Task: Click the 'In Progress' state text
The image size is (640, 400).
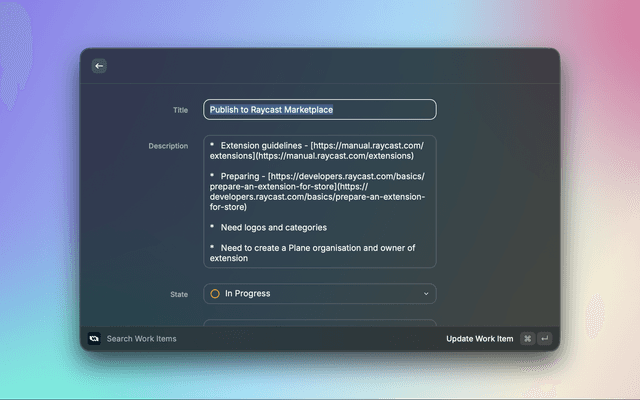Action: 248,294
